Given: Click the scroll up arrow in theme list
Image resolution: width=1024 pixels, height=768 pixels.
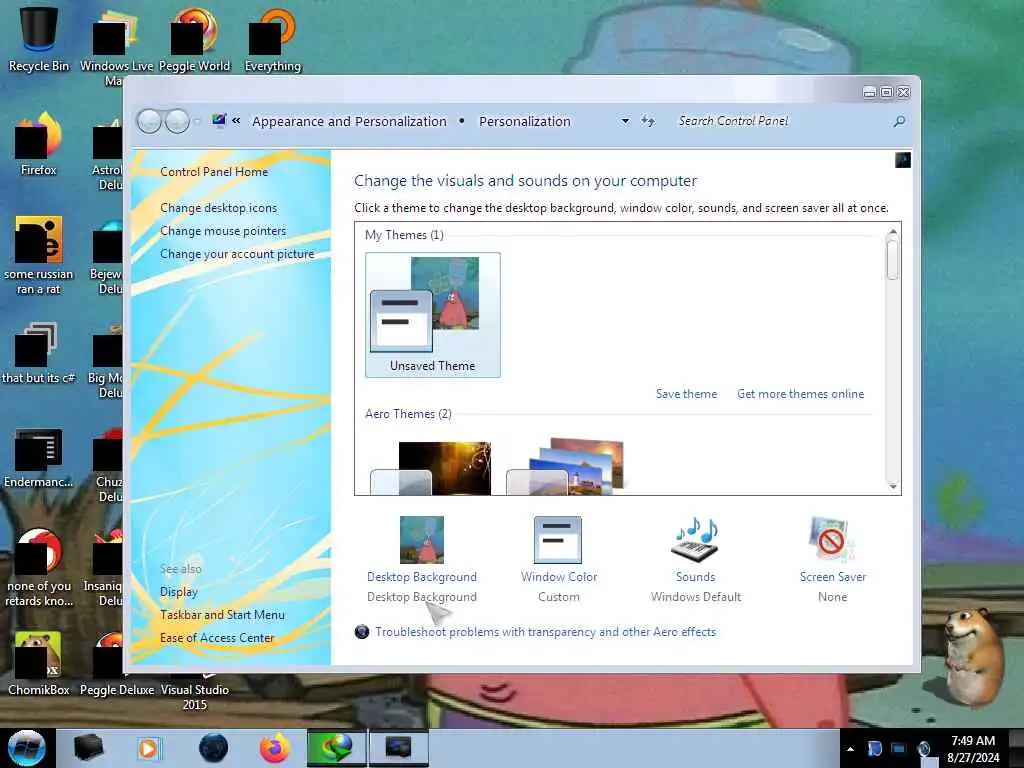Looking at the screenshot, I should tap(893, 232).
